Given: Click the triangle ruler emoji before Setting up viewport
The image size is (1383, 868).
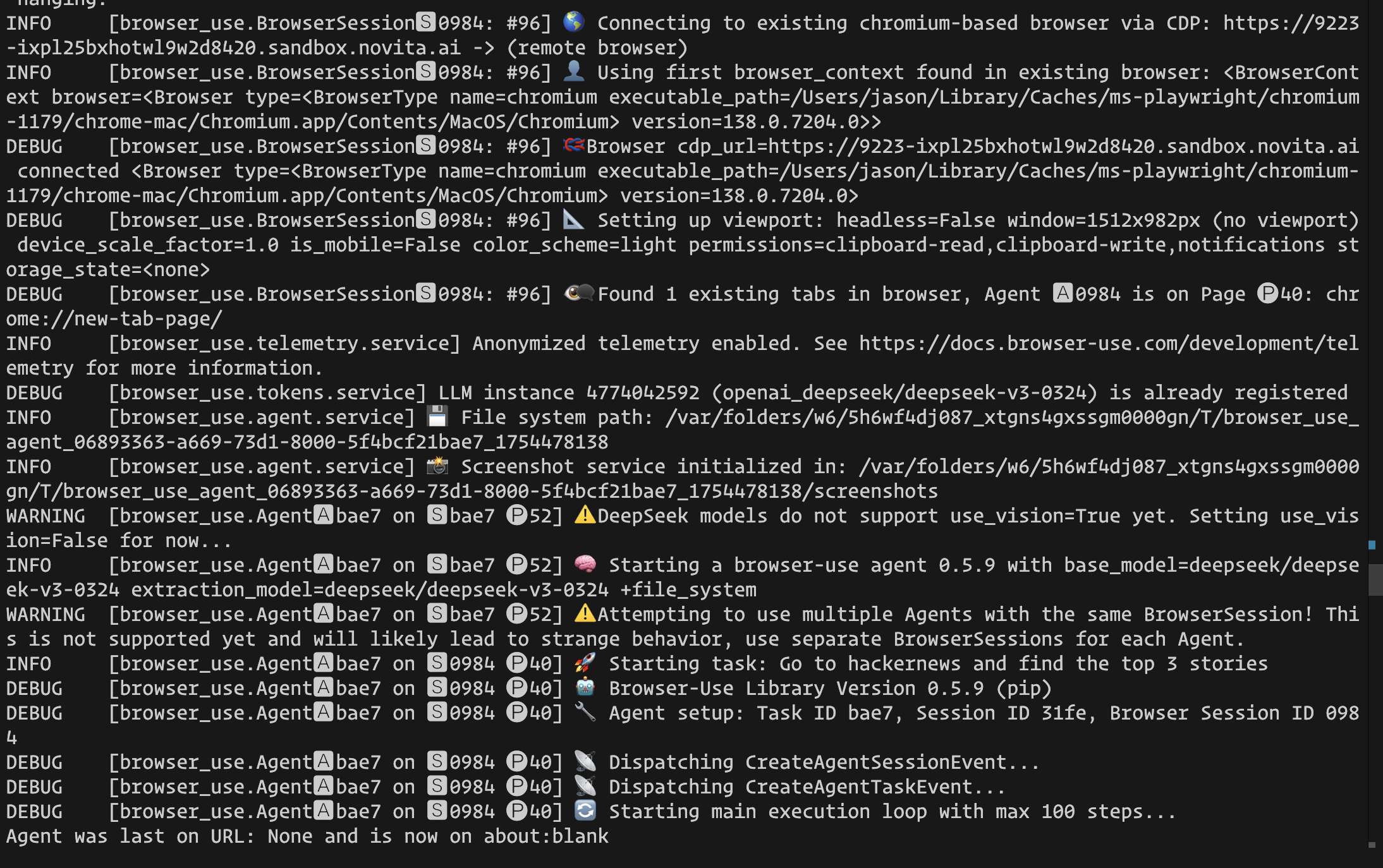Looking at the screenshot, I should [574, 219].
